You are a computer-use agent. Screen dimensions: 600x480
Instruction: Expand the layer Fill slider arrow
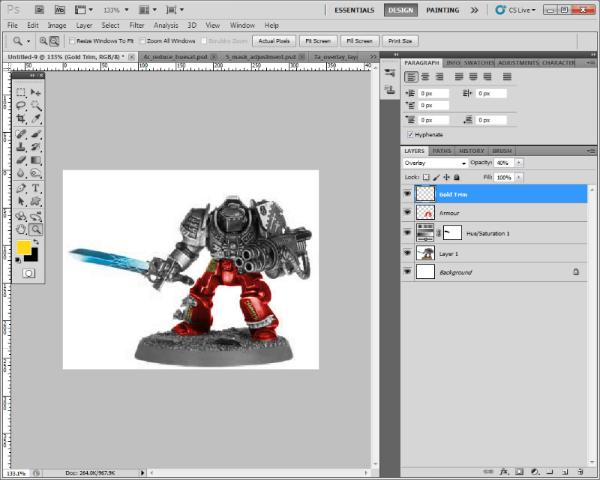[519, 177]
